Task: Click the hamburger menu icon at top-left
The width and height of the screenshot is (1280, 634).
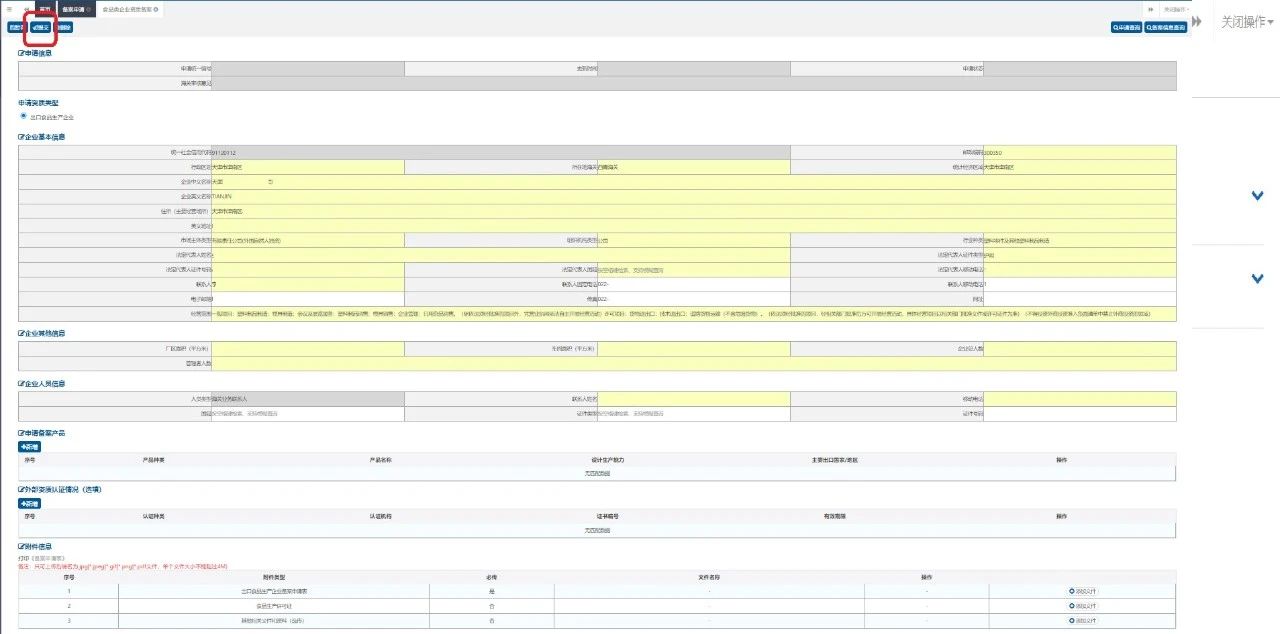Action: tap(9, 9)
